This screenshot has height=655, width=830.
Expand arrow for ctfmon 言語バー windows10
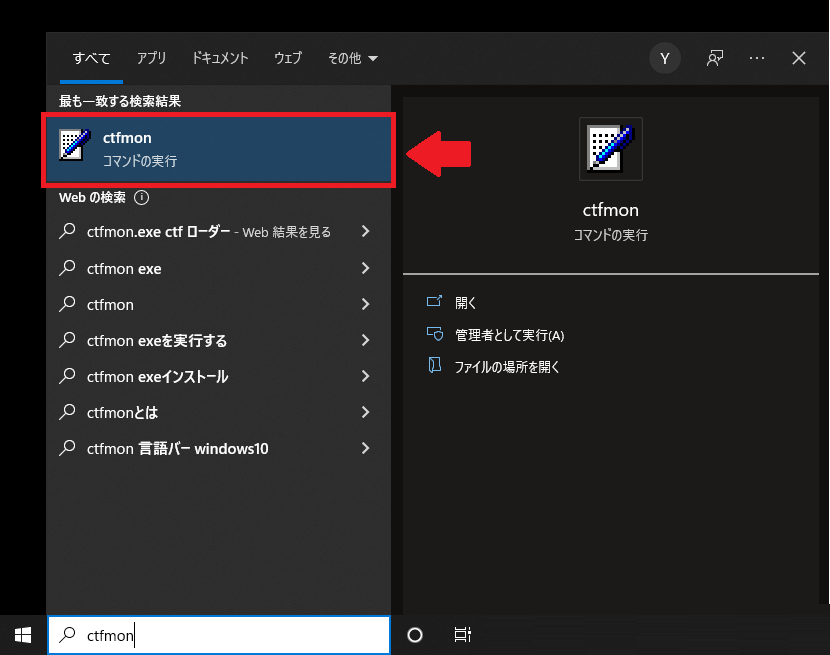tap(365, 448)
